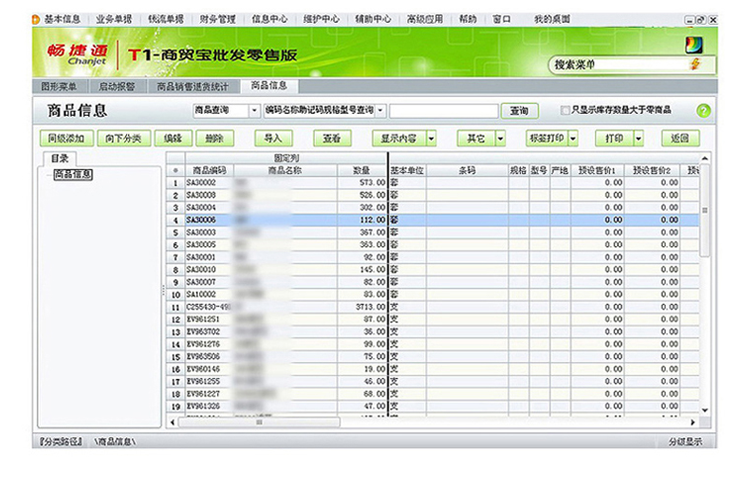Open the 财务管理 menu
Viewport: 750px width, 481px height.
pos(218,20)
